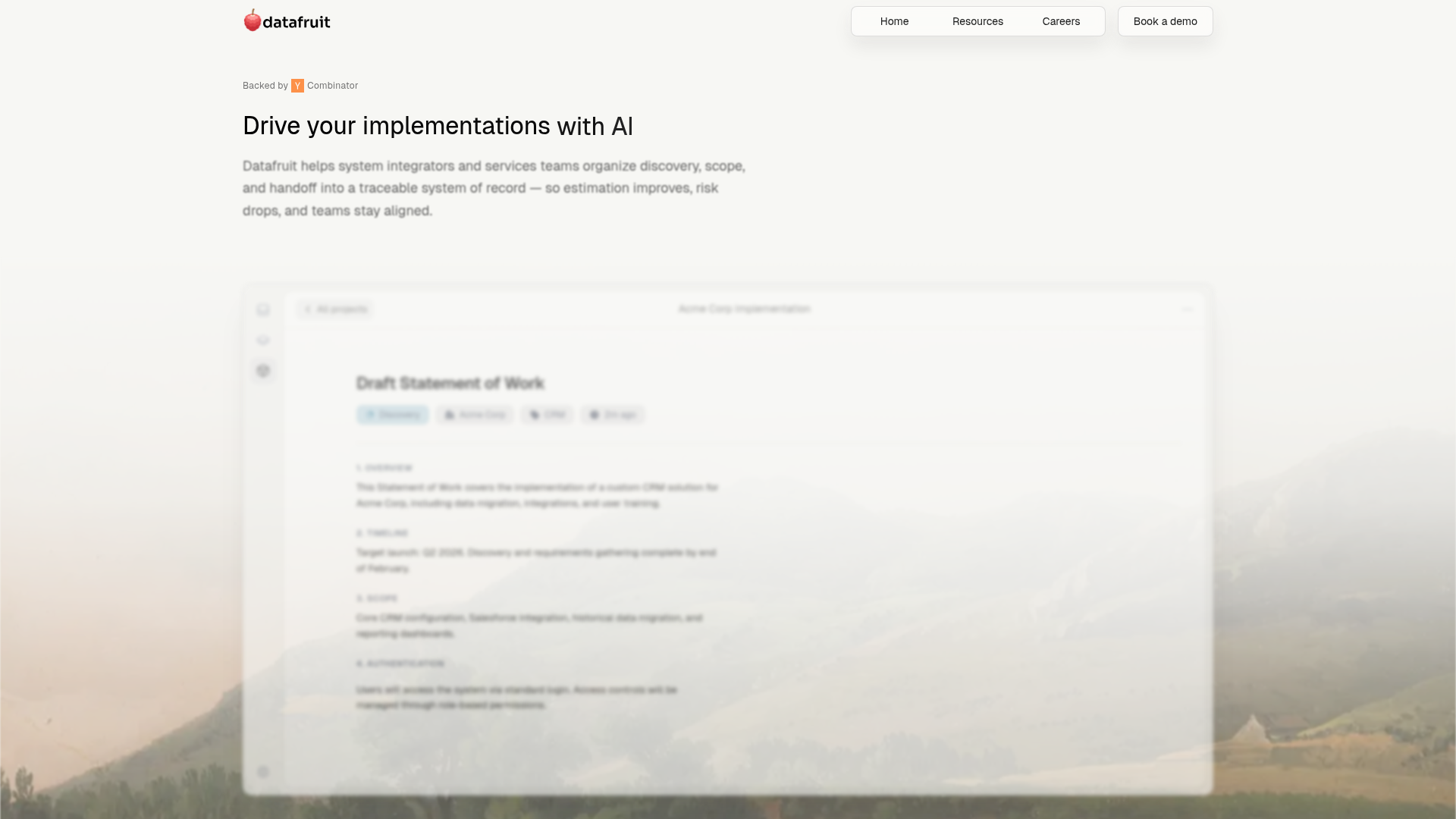Open the Resources nav item

pyautogui.click(x=977, y=21)
